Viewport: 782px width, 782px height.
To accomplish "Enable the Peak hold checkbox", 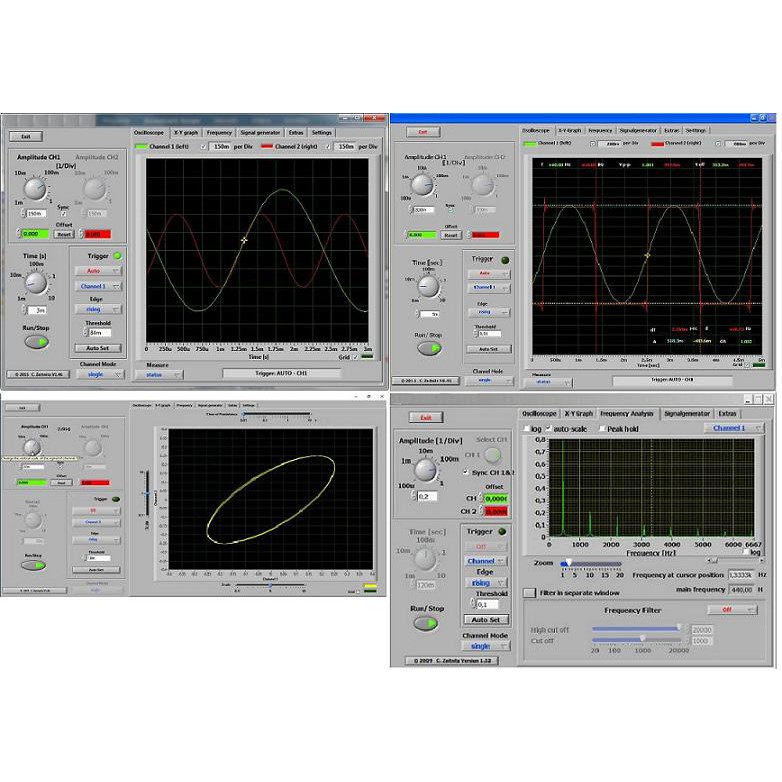I will coord(602,428).
